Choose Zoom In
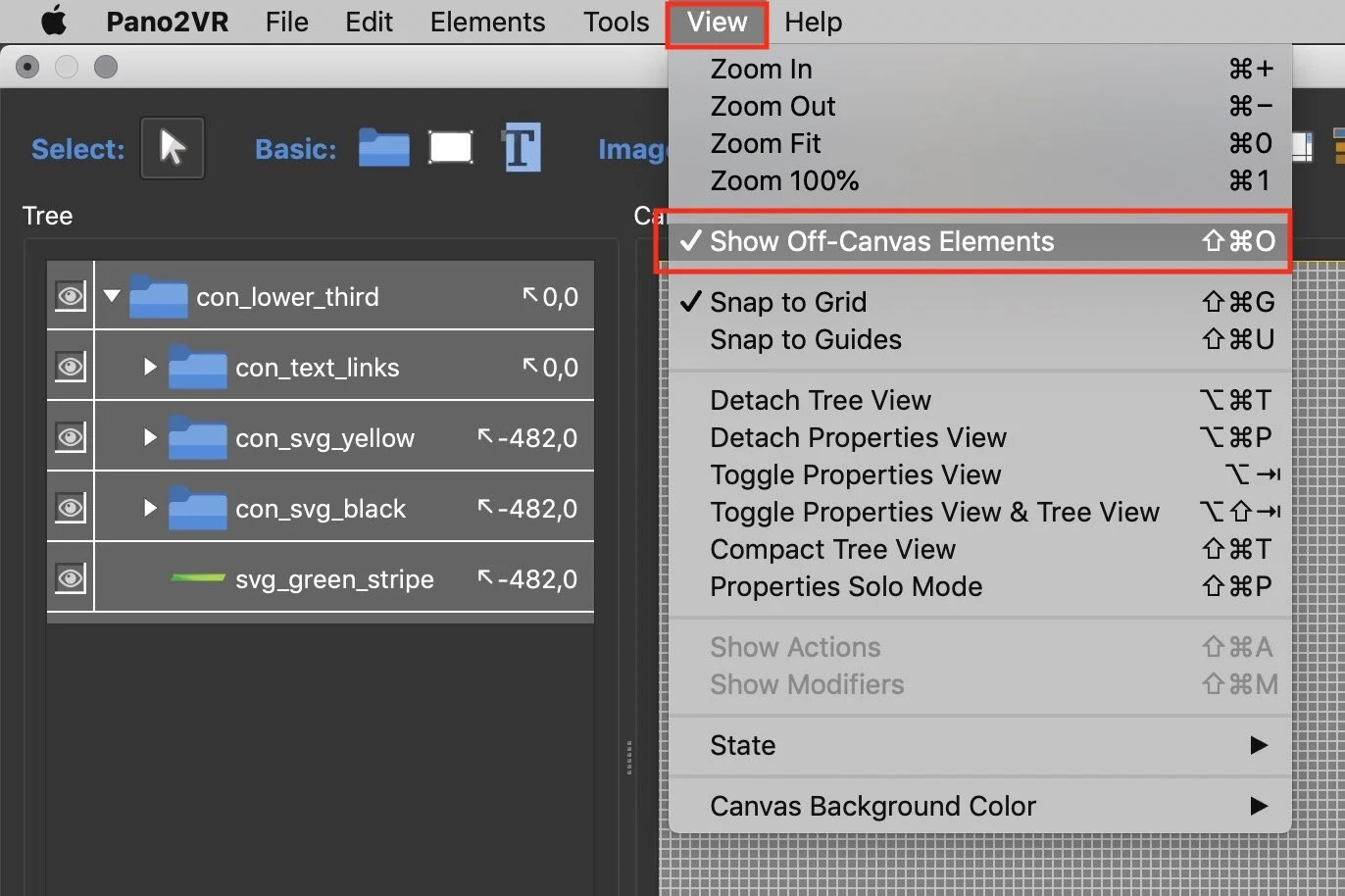The image size is (1345, 896). [979, 69]
